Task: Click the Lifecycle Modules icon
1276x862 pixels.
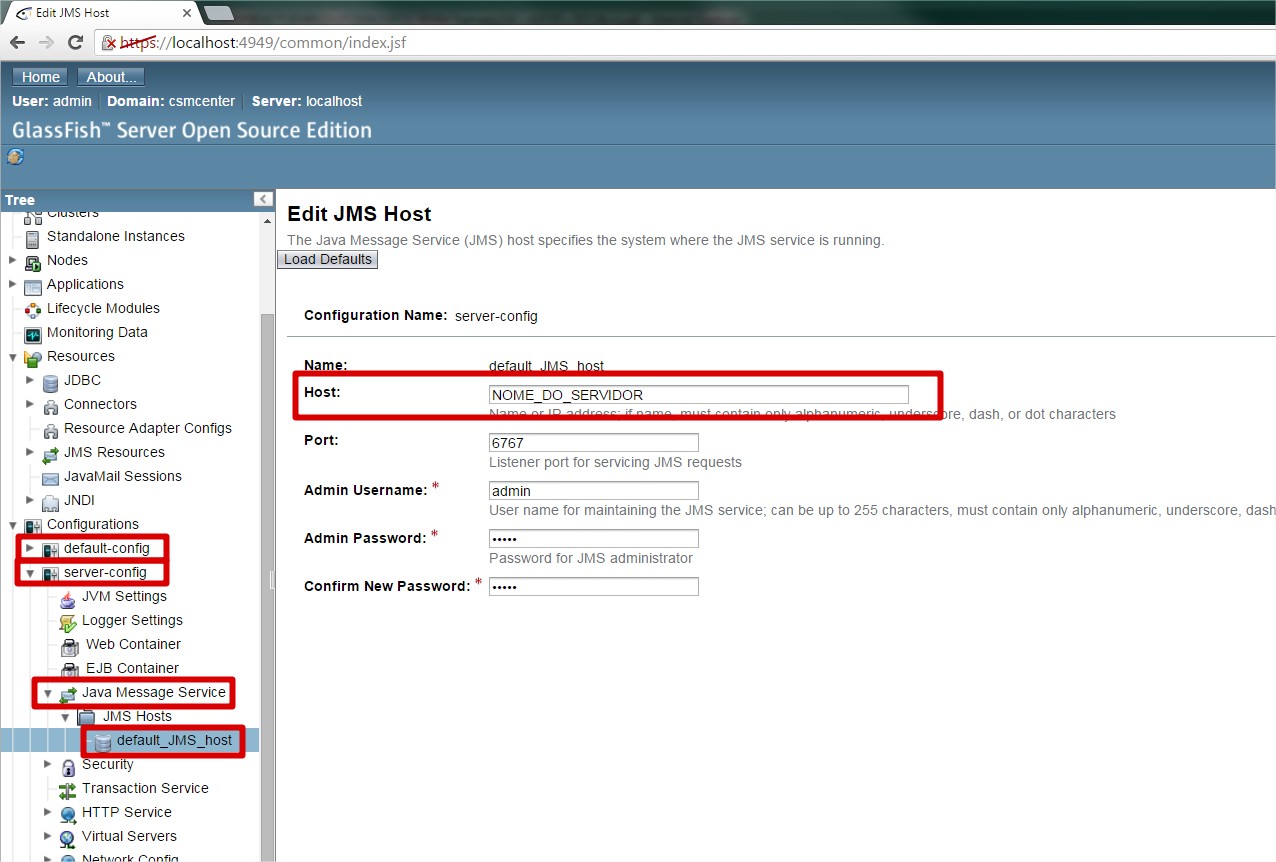Action: point(33,309)
